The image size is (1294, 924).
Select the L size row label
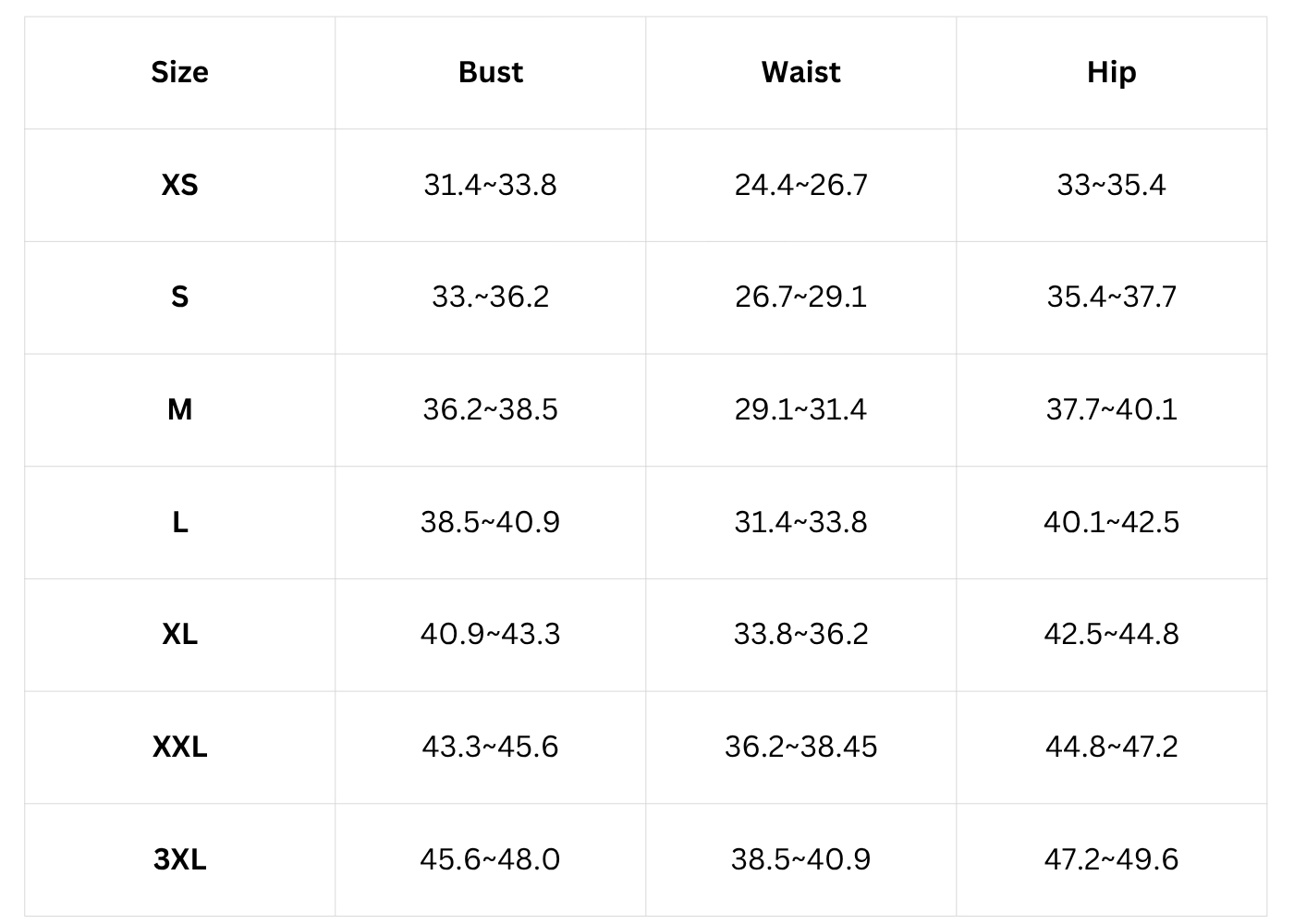click(x=179, y=522)
